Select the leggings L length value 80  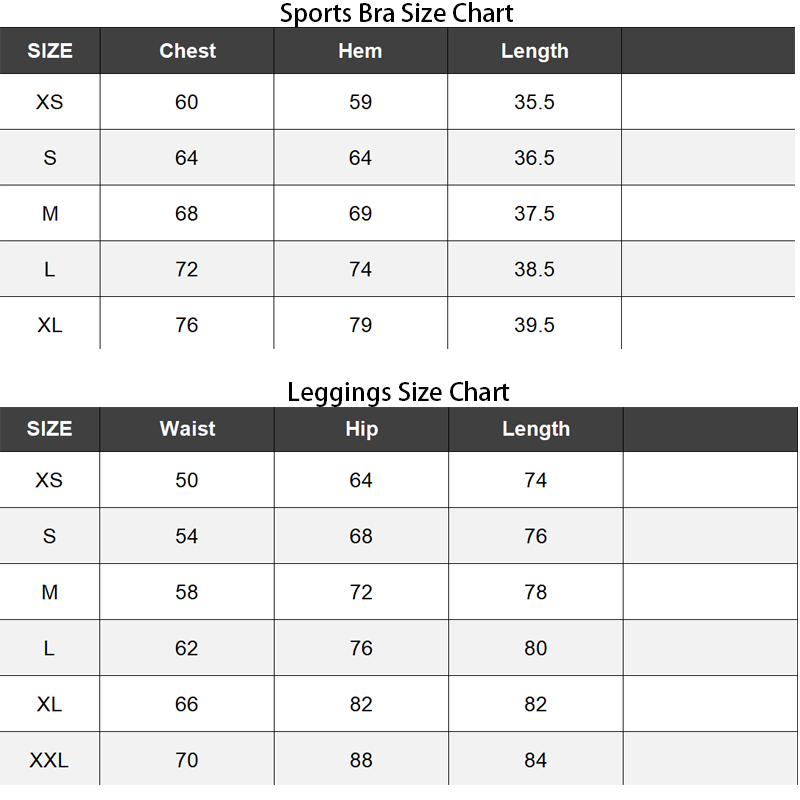pos(536,648)
